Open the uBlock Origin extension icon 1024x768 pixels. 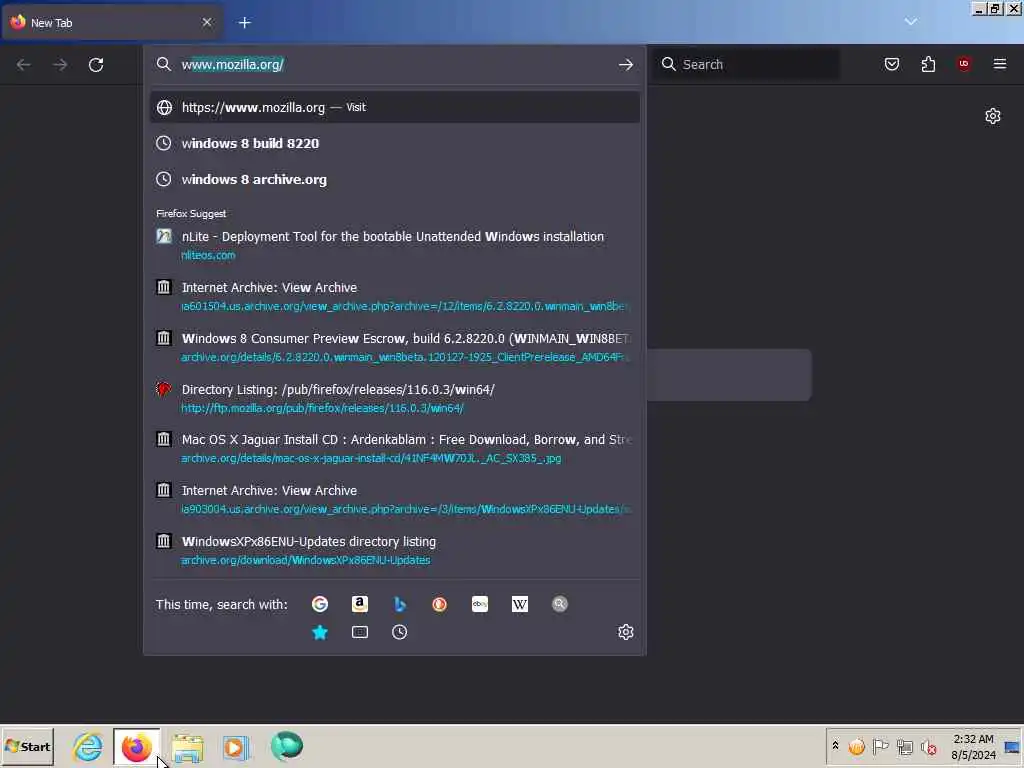click(964, 63)
